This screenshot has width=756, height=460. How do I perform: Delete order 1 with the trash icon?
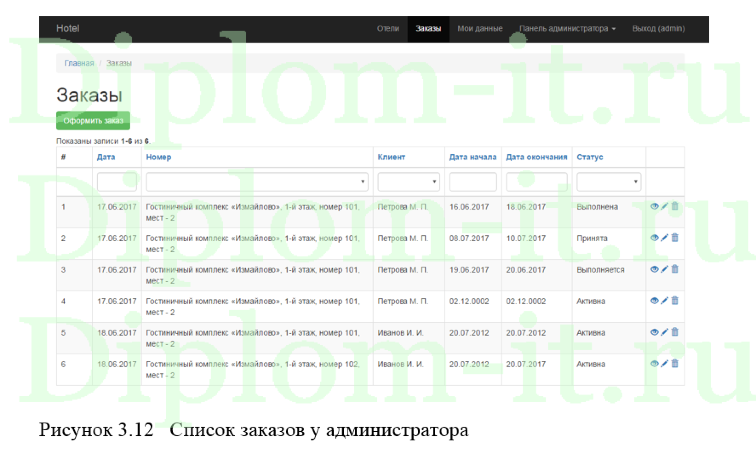(x=675, y=206)
